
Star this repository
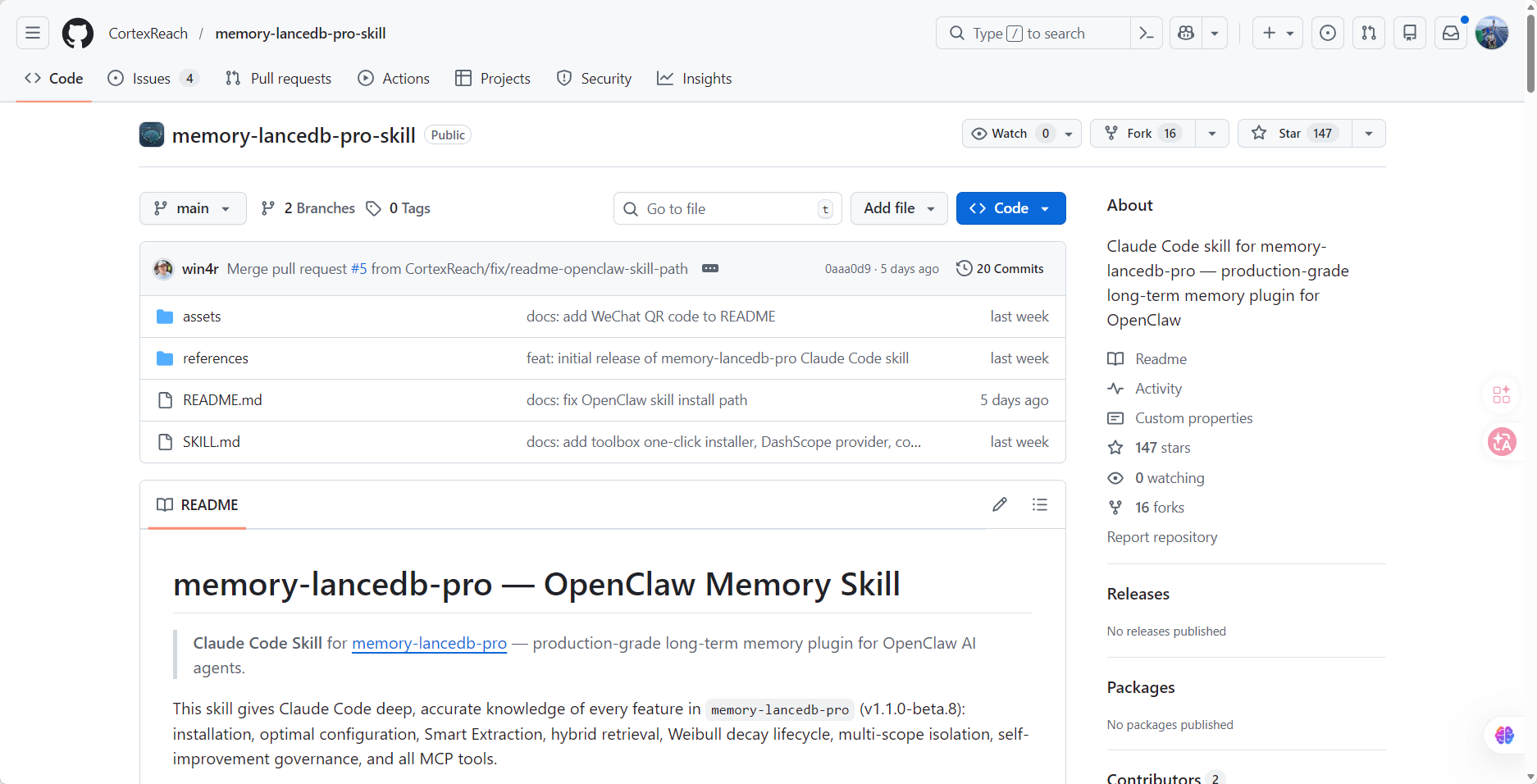pos(1295,134)
